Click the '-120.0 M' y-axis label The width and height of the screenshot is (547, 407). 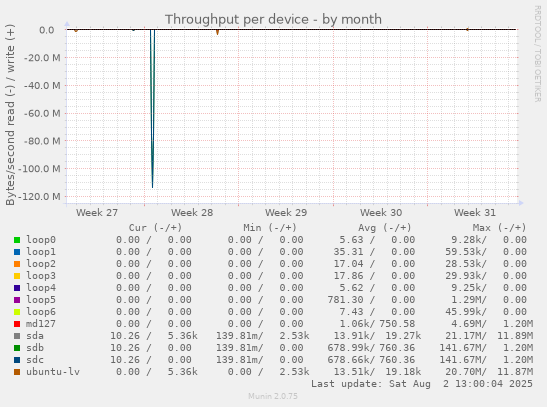(x=39, y=197)
